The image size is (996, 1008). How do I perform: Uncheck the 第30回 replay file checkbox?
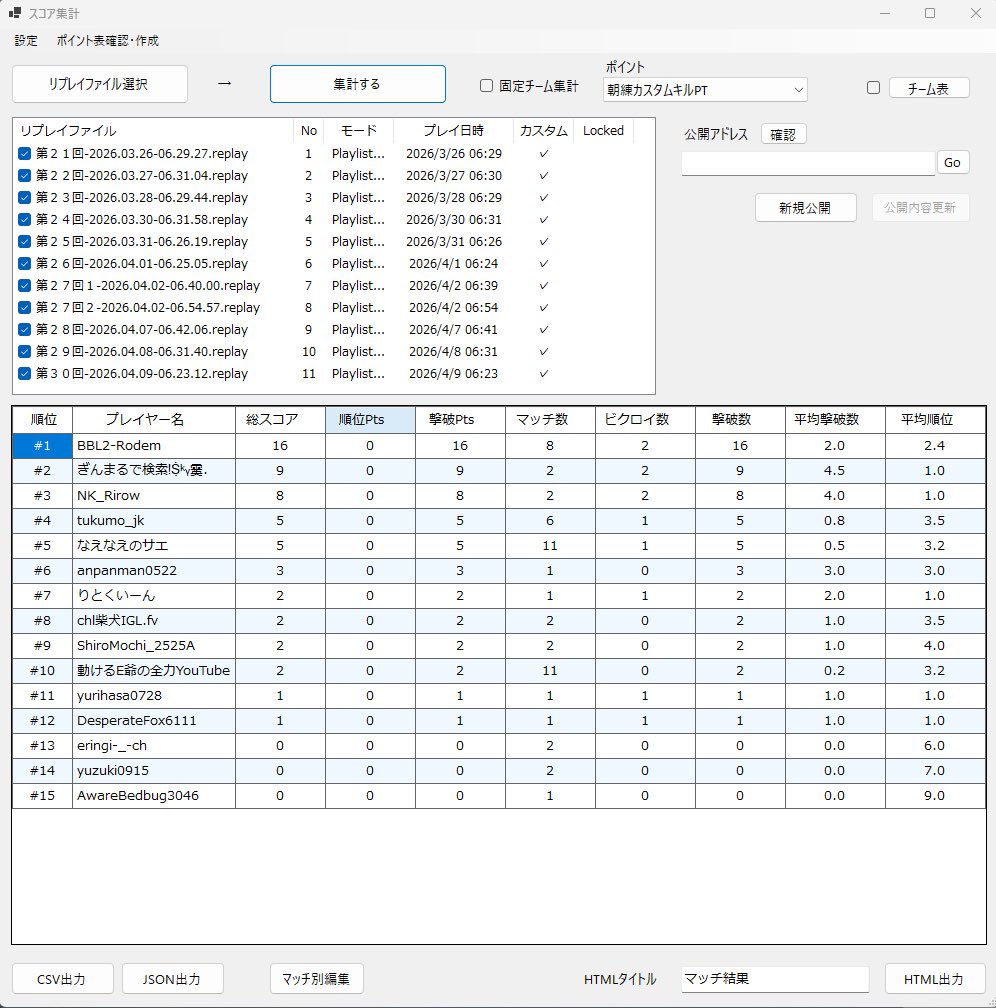(x=24, y=374)
